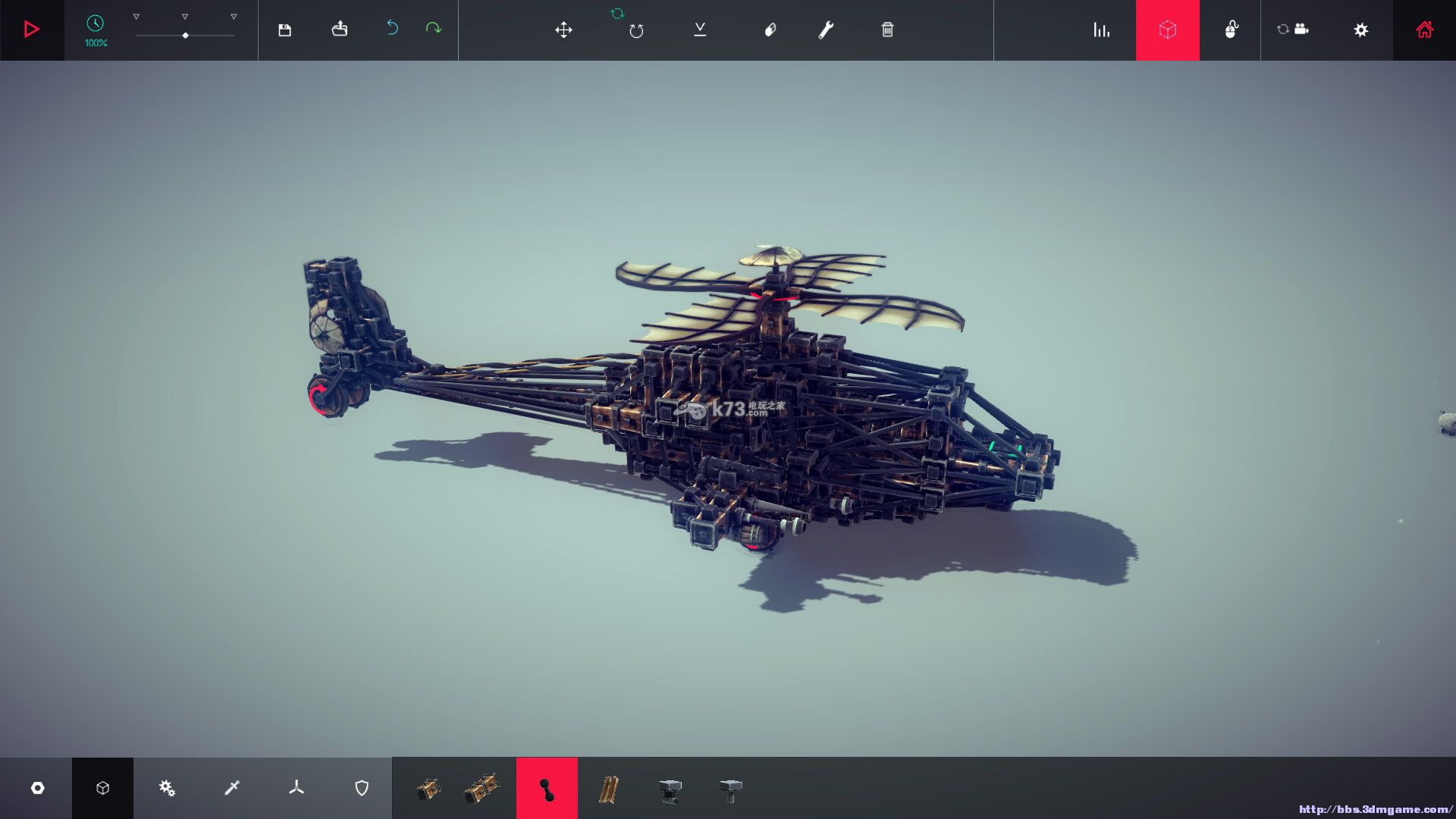The height and width of the screenshot is (819, 1456).
Task: Click the time scale slider handle
Action: coord(185,36)
